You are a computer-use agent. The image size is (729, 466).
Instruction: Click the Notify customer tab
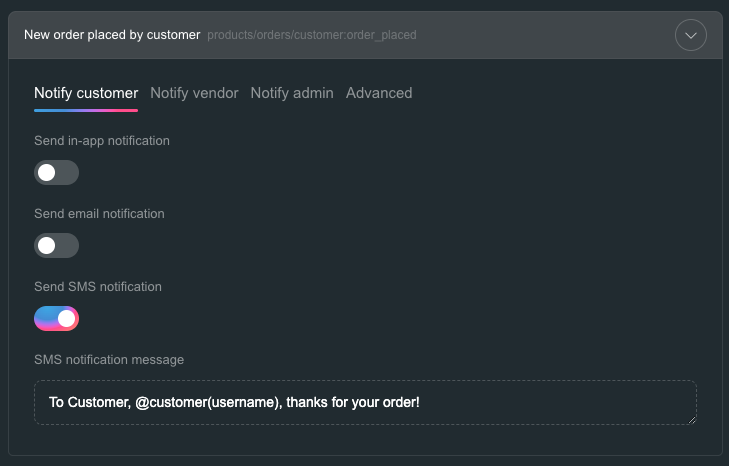coord(86,93)
